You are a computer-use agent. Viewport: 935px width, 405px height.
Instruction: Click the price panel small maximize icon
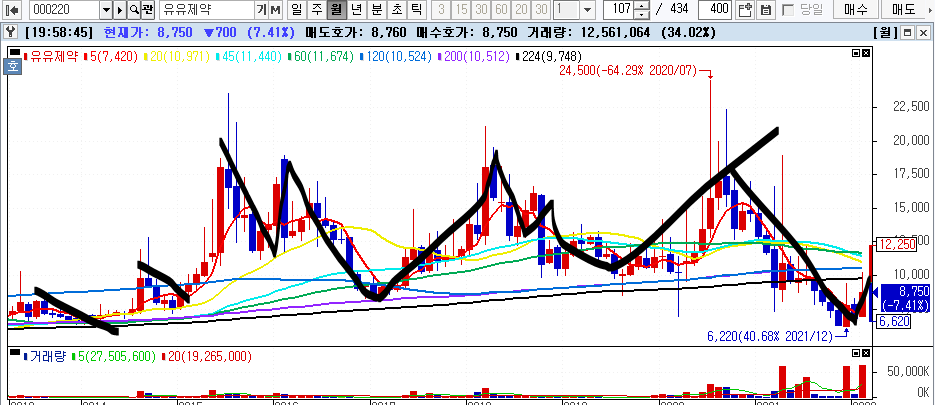[x=856, y=53]
